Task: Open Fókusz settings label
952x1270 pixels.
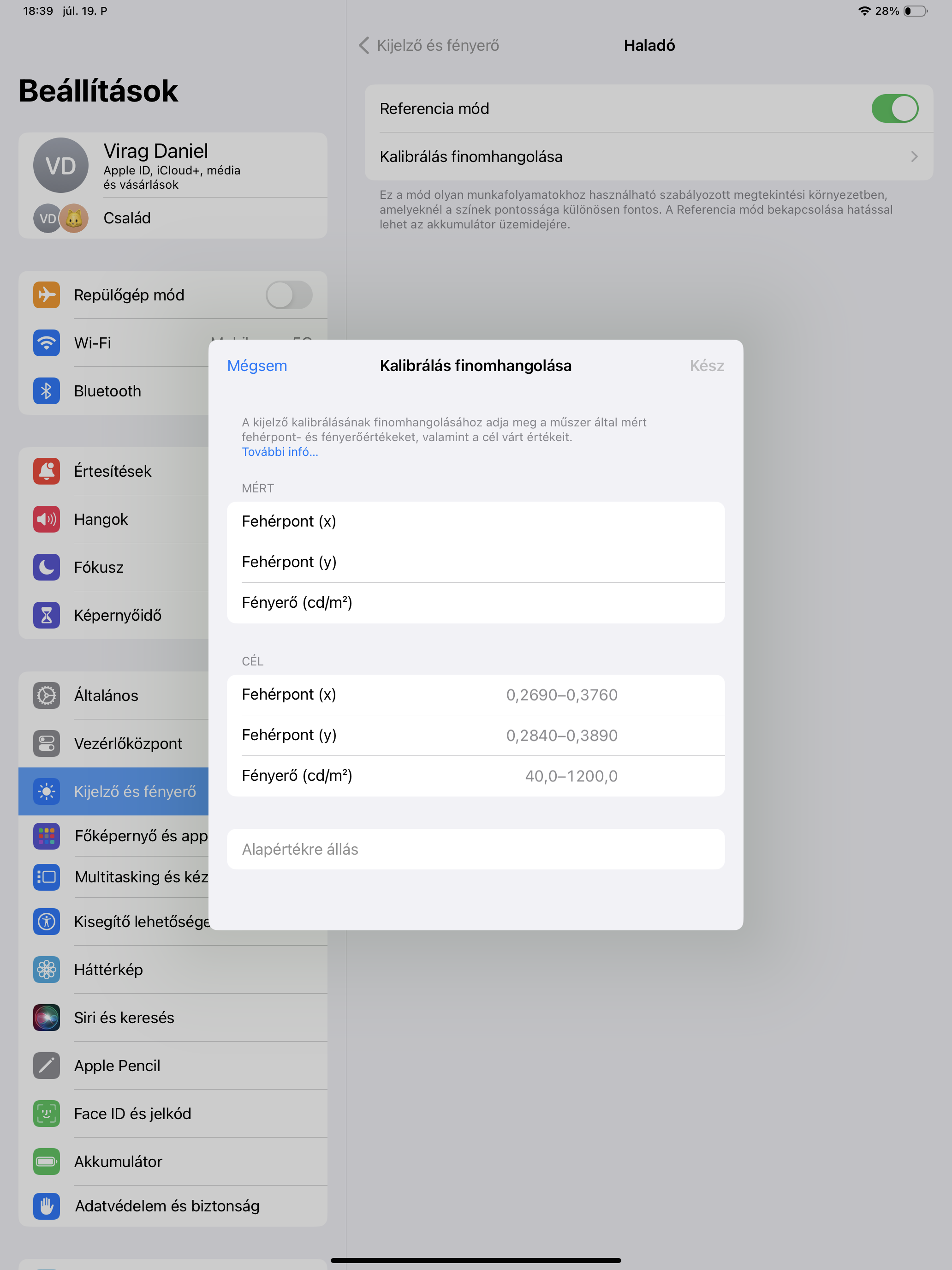Action: pos(99,567)
